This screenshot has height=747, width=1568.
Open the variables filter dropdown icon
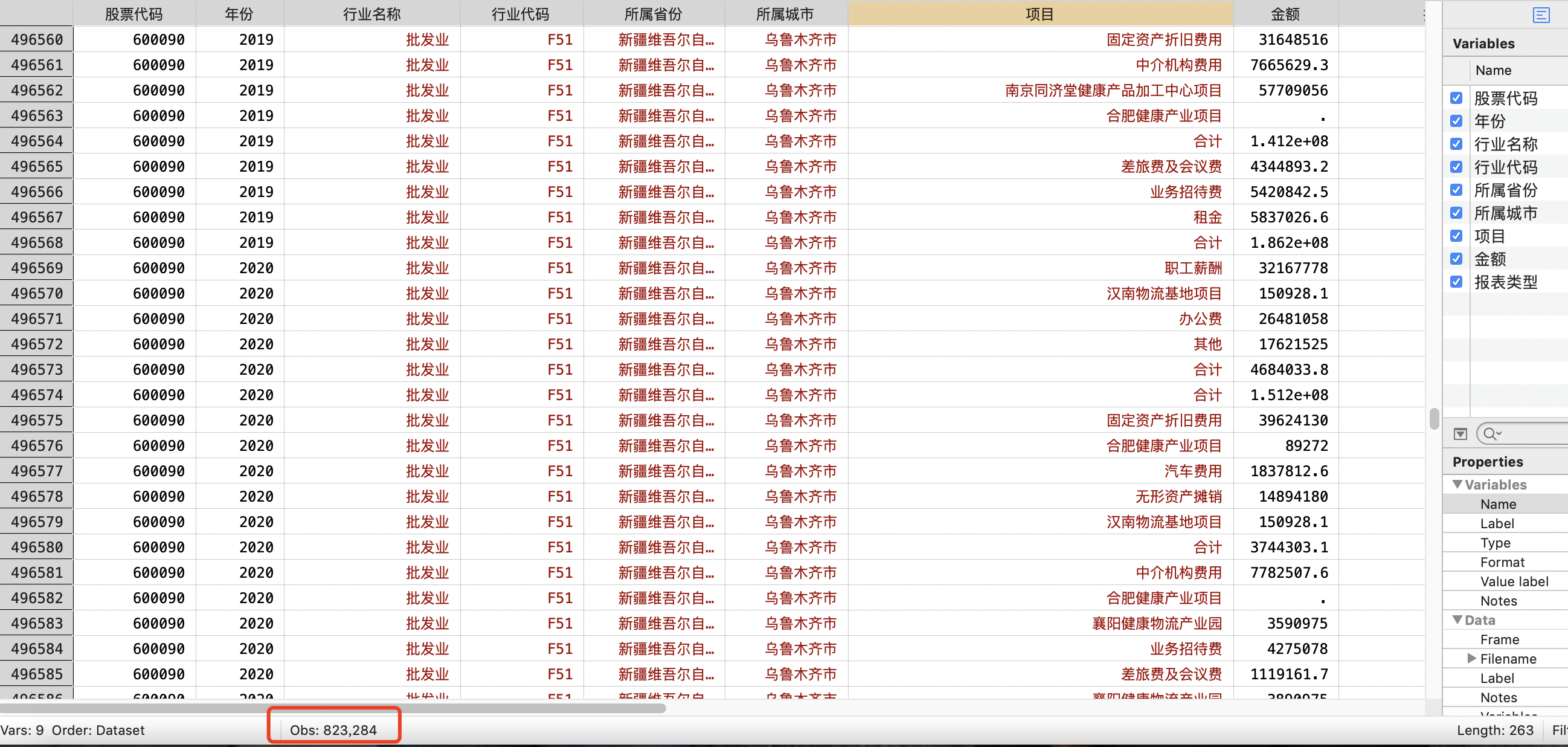(1460, 434)
